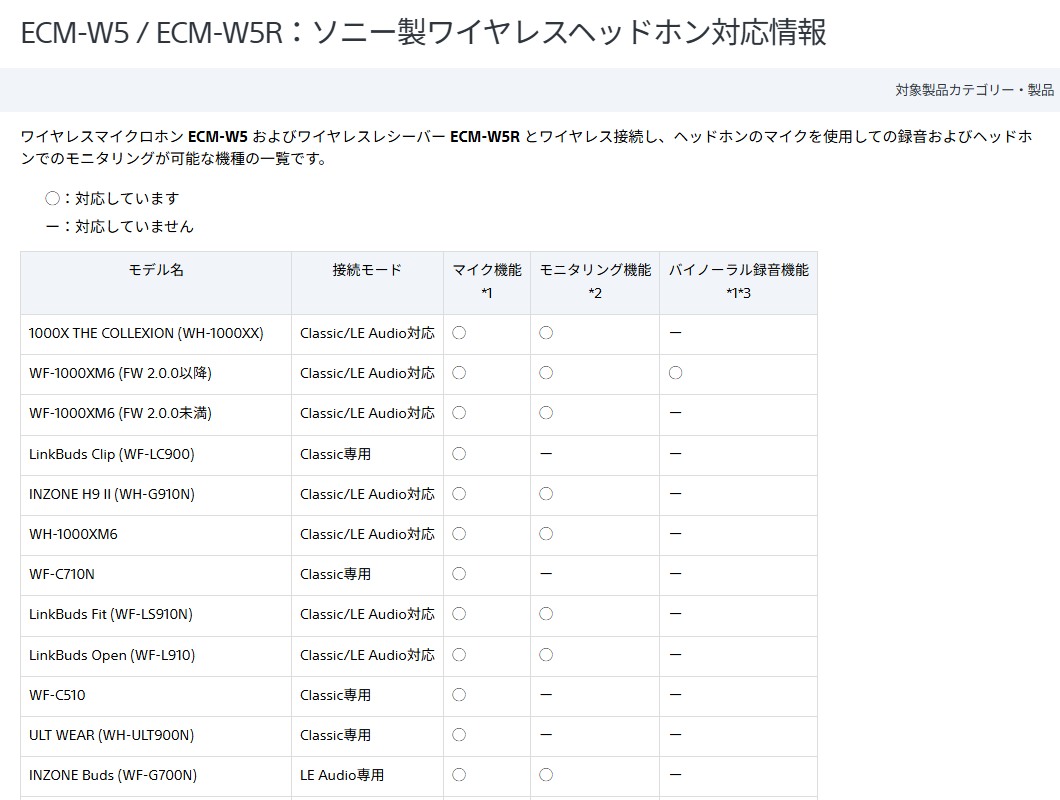
Task: Click the legend line ー:対応していません
Action: 120,227
